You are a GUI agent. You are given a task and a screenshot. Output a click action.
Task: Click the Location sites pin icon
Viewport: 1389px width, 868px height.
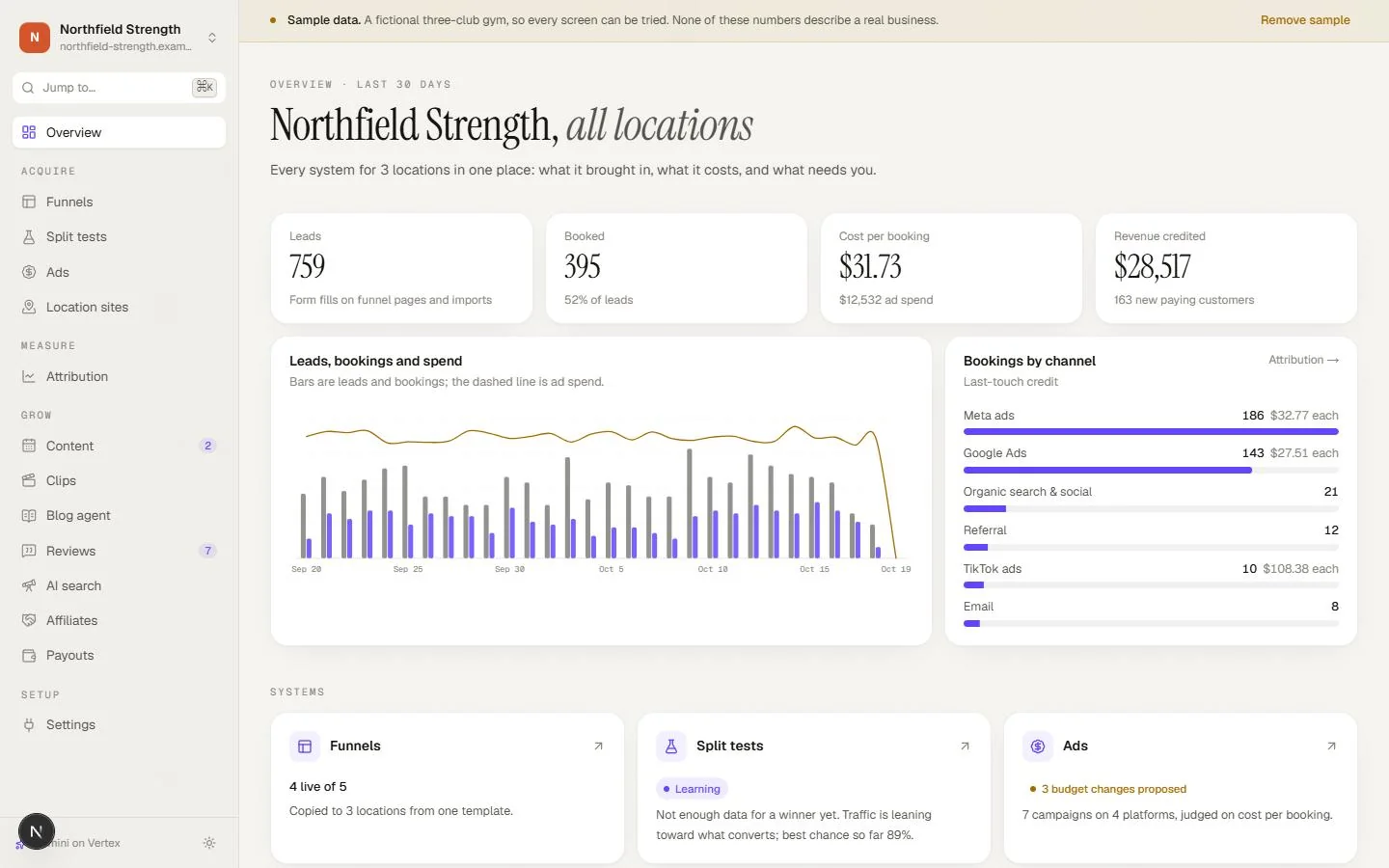[x=29, y=307]
